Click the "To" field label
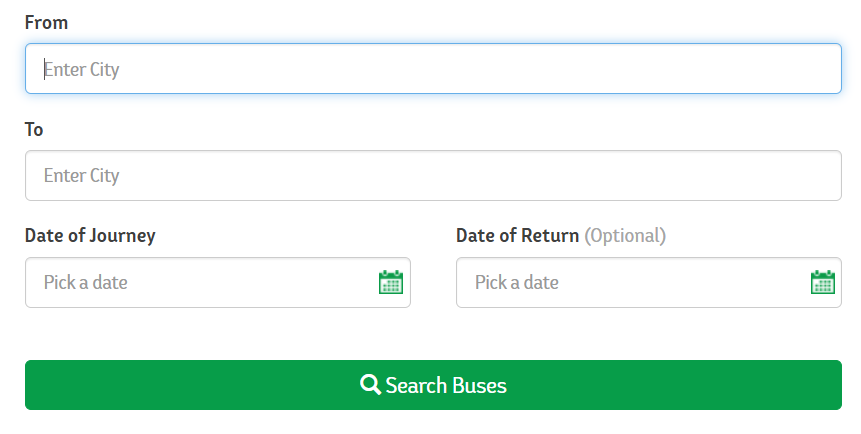The width and height of the screenshot is (861, 434). pos(34,130)
